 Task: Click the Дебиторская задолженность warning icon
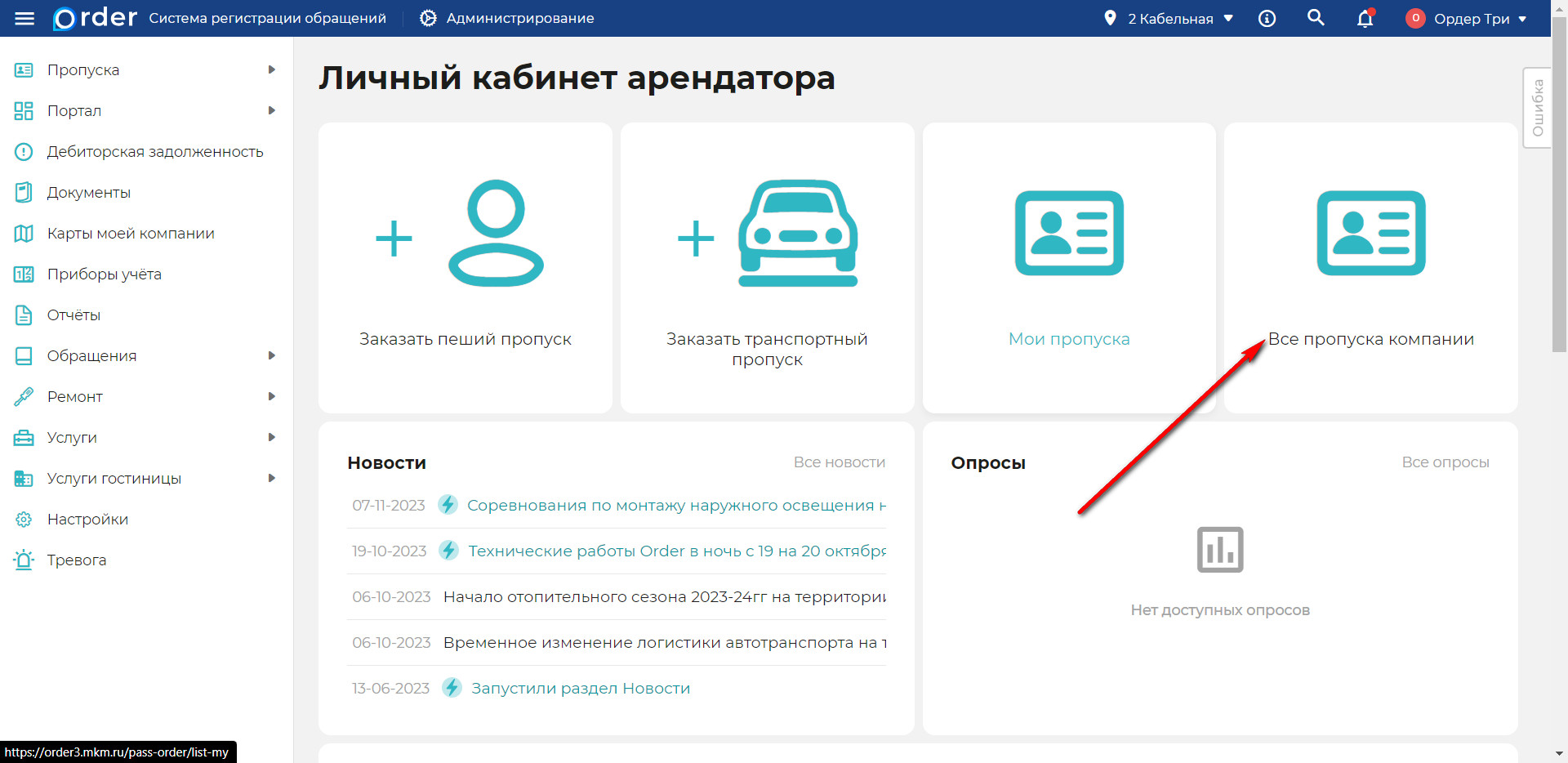click(23, 151)
